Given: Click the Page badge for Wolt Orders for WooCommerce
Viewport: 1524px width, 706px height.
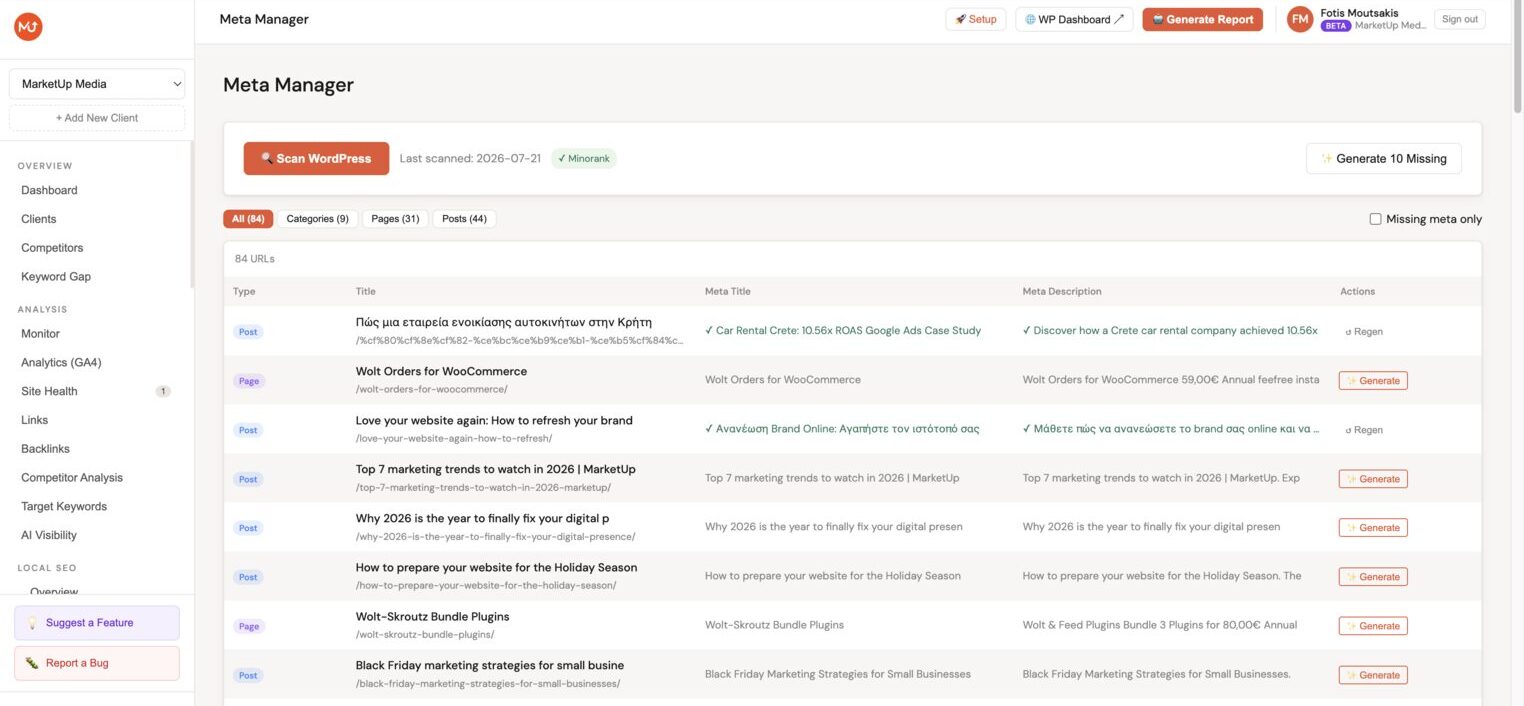Looking at the screenshot, I should tap(249, 381).
